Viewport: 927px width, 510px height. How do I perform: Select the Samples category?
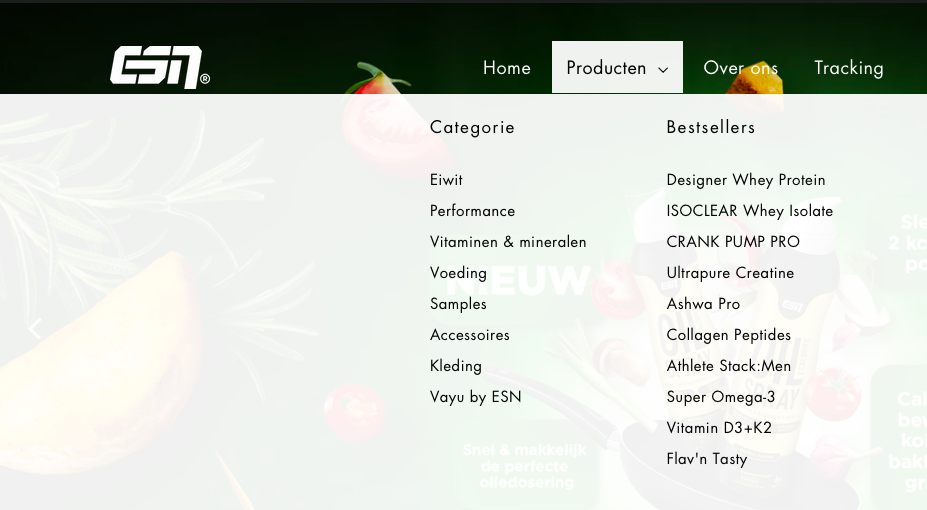point(458,304)
